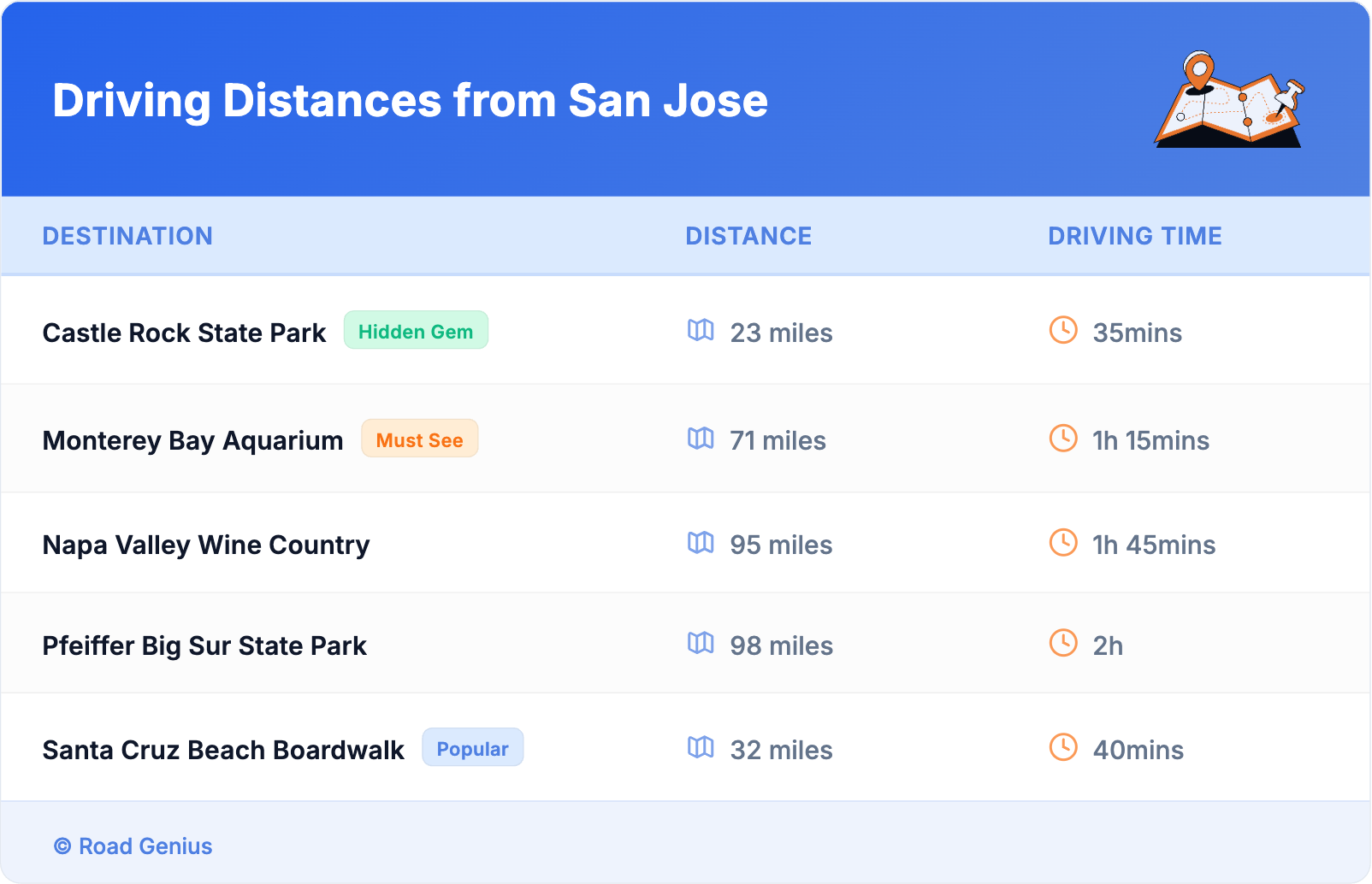Click the clock icon next to 2h
Screen dimensions: 1372x884
(1063, 643)
